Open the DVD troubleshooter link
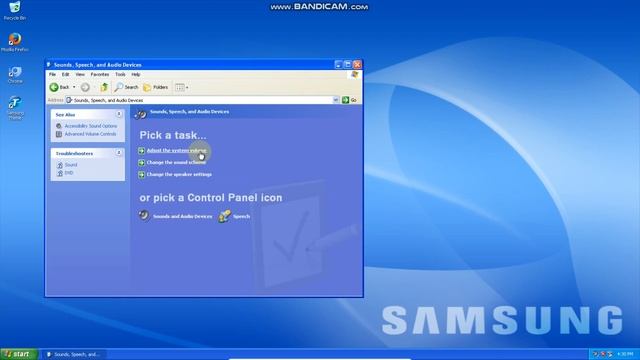 [69, 173]
